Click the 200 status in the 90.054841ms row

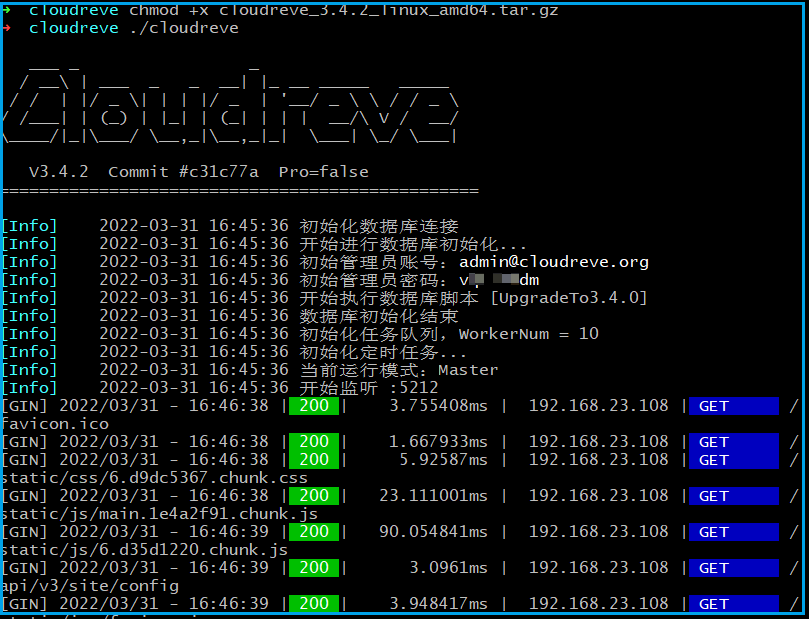tap(314, 532)
